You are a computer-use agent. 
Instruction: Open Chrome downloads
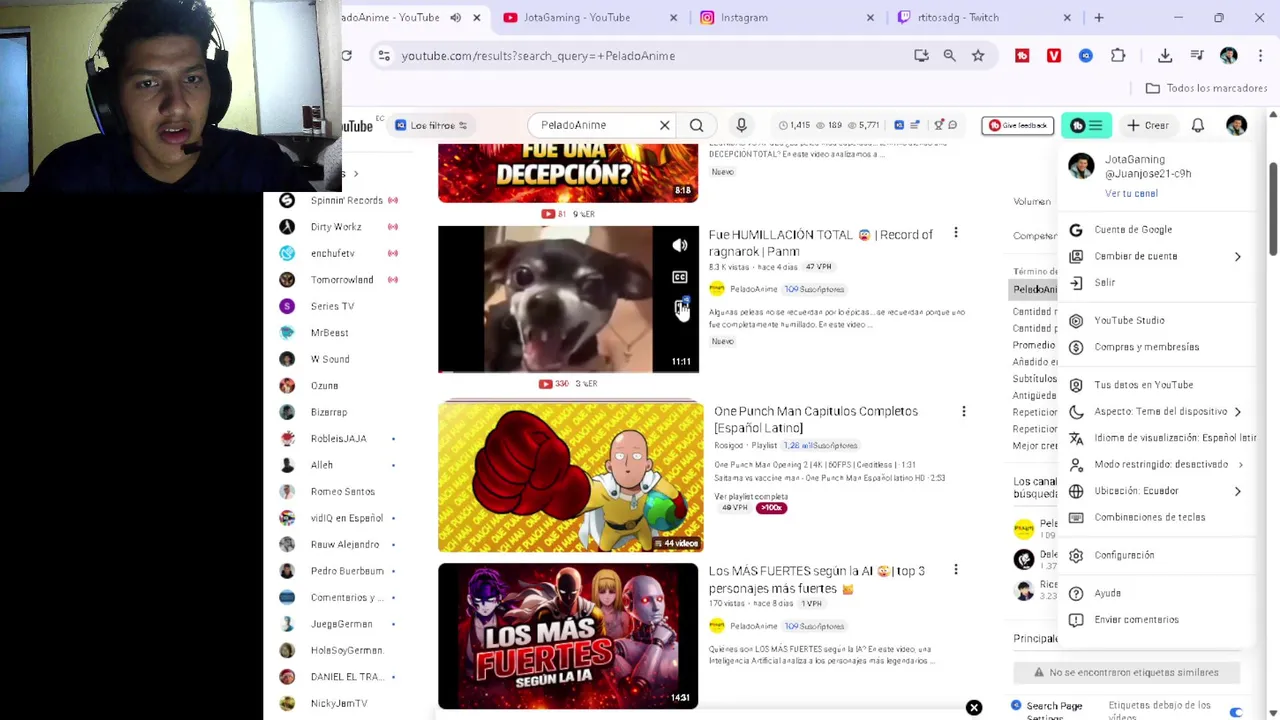click(x=1165, y=56)
